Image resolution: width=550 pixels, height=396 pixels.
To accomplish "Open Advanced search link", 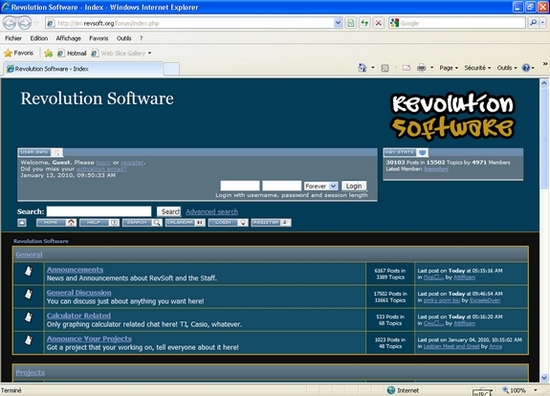I will click(x=212, y=212).
